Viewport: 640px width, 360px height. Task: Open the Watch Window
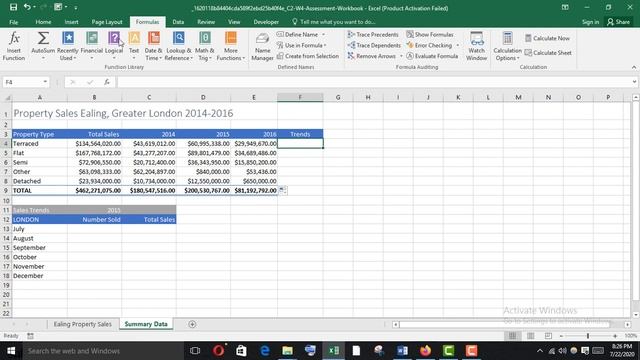476,46
